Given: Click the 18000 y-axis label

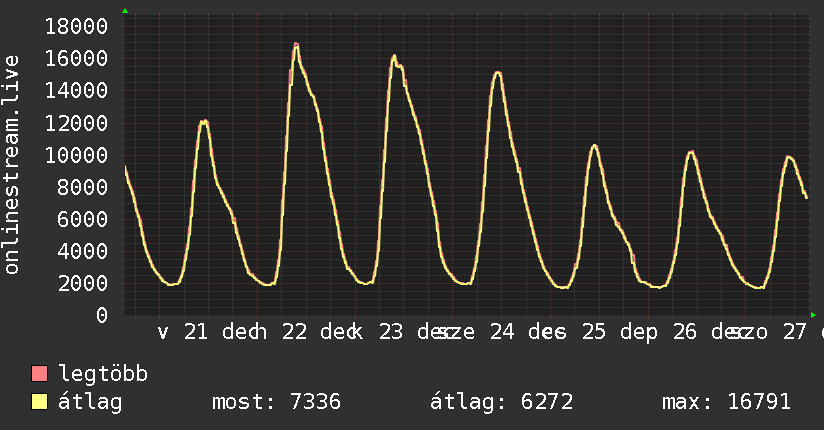Looking at the screenshot, I should [76, 26].
